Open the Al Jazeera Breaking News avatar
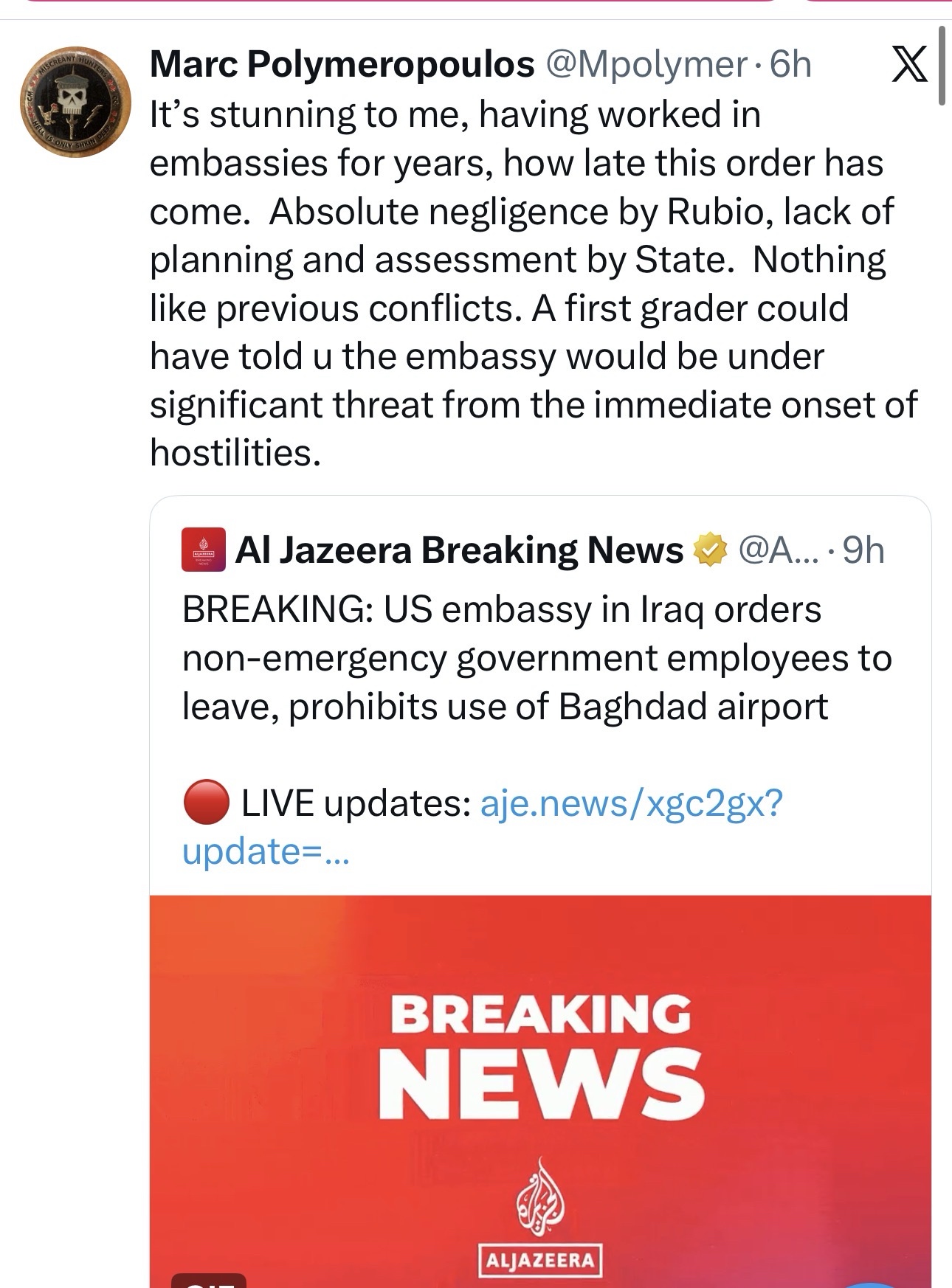Screen dimensions: 952x1288 tap(203, 550)
